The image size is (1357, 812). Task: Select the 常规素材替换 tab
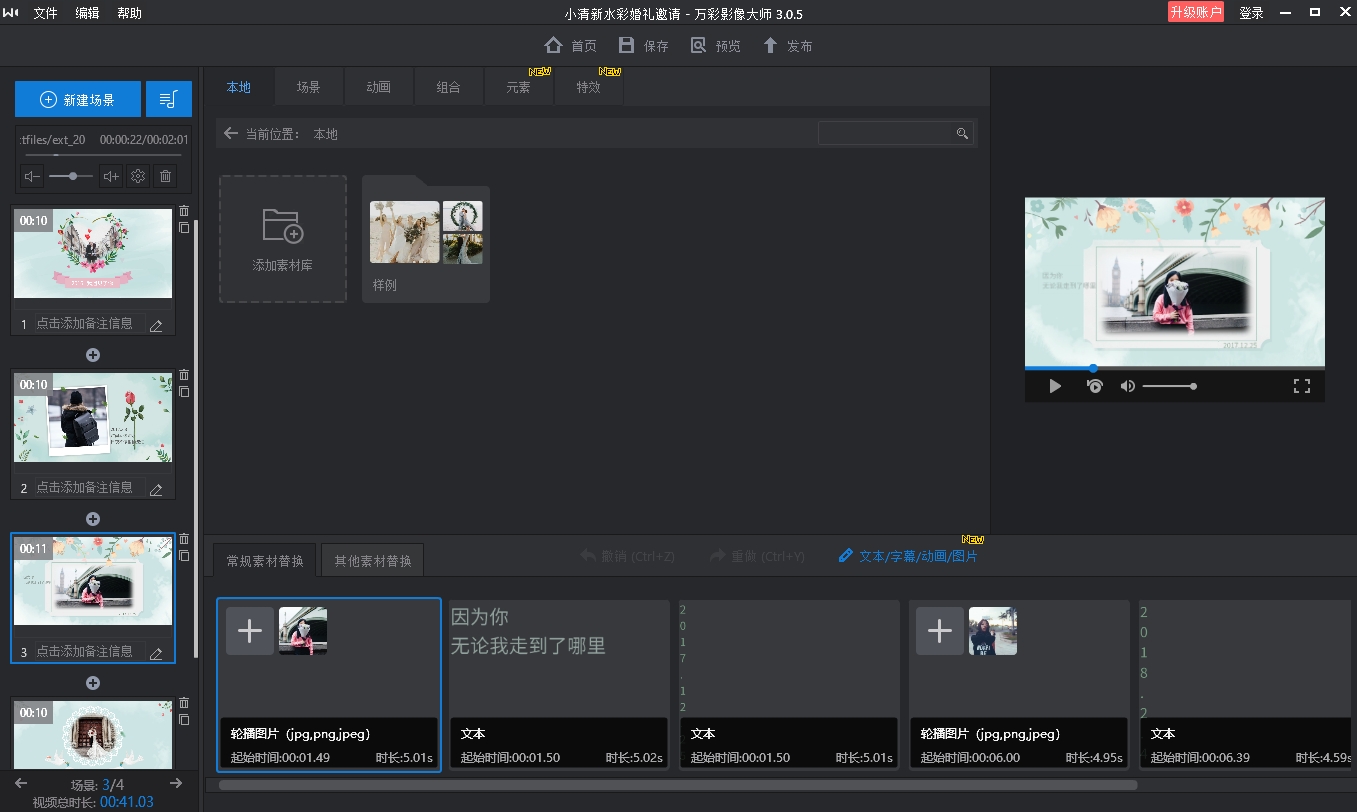[x=265, y=561]
